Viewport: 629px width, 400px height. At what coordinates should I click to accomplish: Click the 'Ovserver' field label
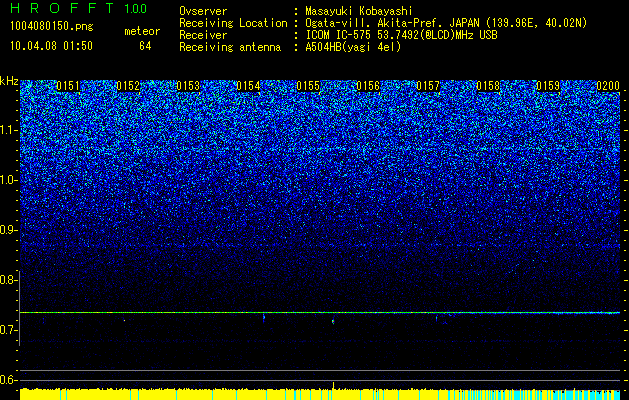(203, 11)
